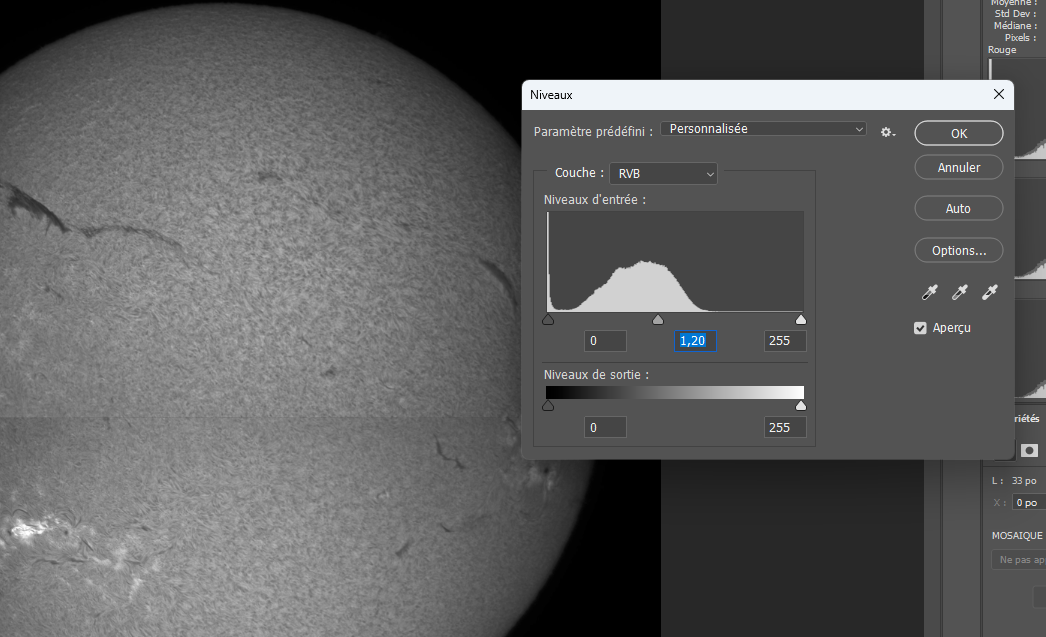The height and width of the screenshot is (637, 1046).
Task: Click the output highlight field showing 255
Action: (x=785, y=428)
